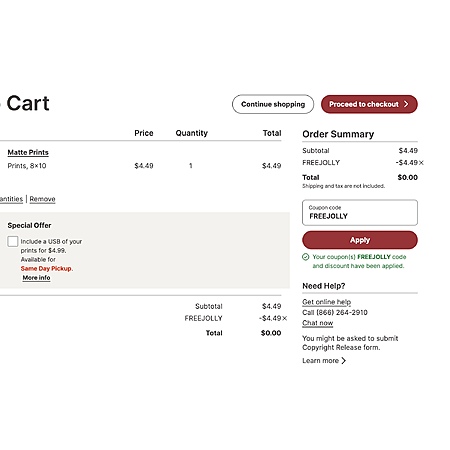Click the arrow next to Learn more
This screenshot has width=450, height=450.
tap(344, 361)
